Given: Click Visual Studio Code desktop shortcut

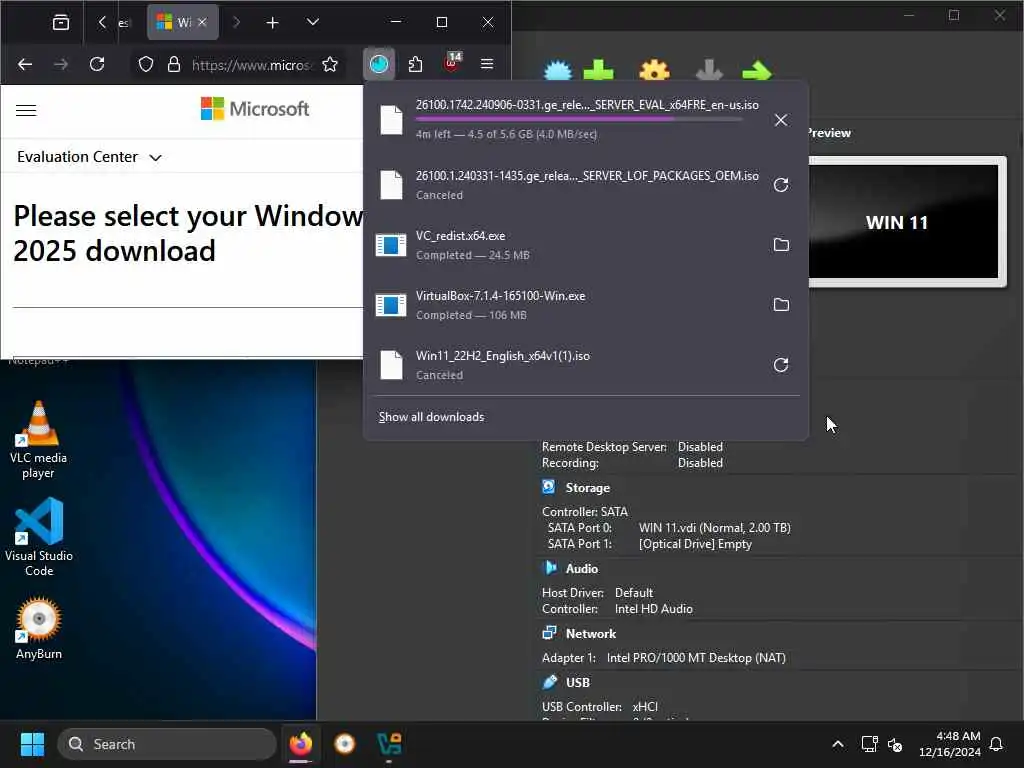Looking at the screenshot, I should [39, 537].
